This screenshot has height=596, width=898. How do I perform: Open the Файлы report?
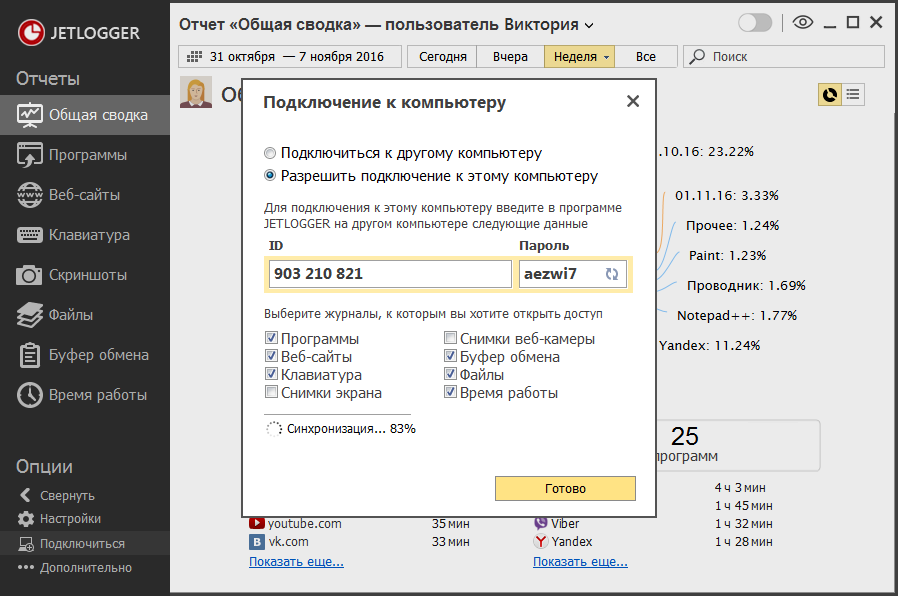85,315
